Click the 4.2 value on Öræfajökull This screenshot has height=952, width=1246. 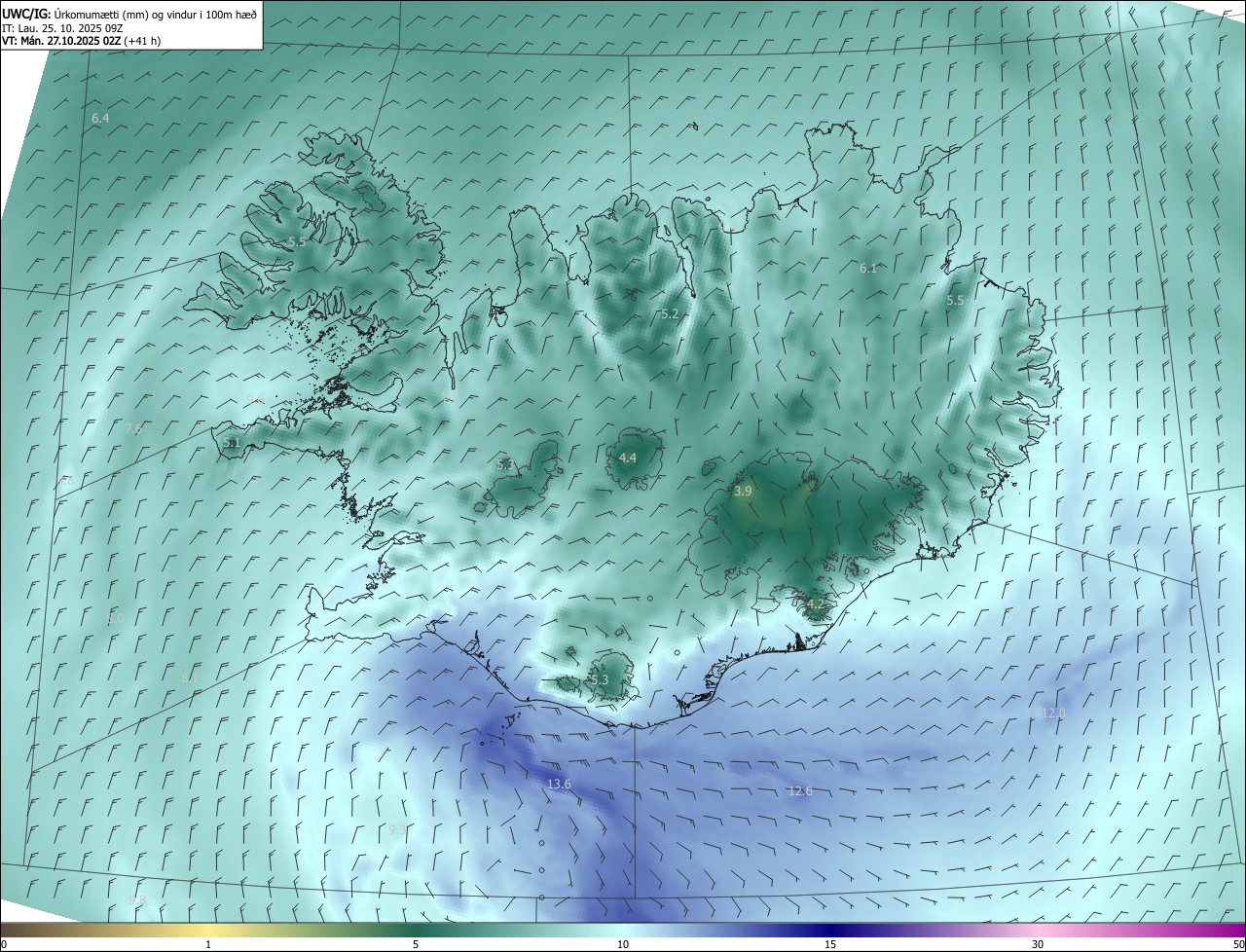[816, 604]
